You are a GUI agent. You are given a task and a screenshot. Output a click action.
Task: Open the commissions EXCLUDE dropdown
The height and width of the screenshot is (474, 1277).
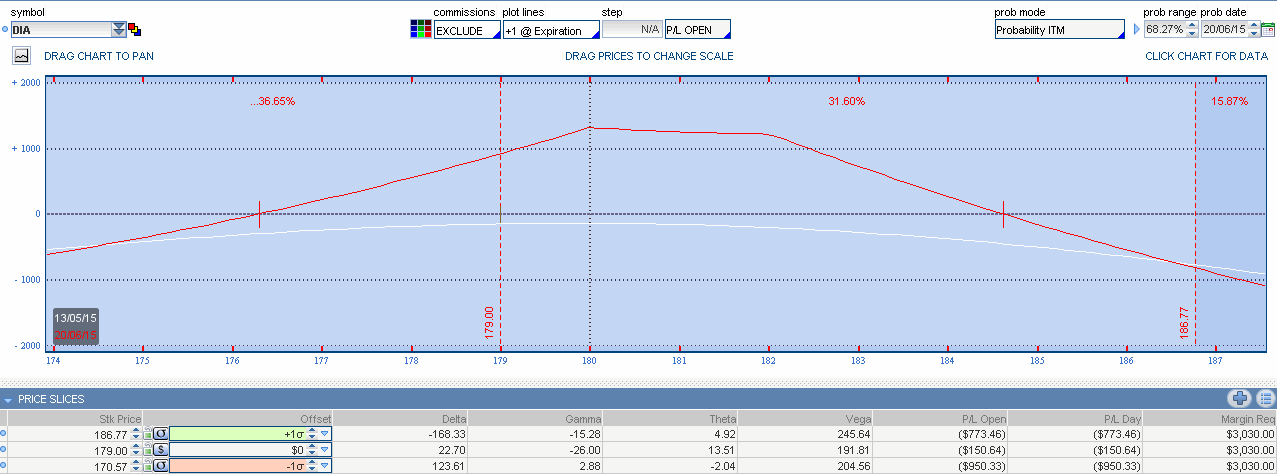pyautogui.click(x=466, y=30)
